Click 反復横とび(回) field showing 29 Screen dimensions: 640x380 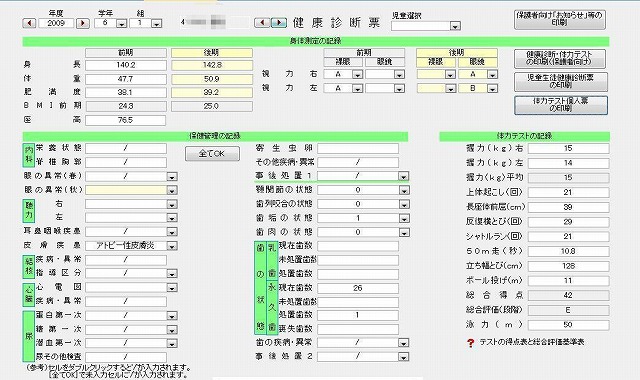coord(569,222)
